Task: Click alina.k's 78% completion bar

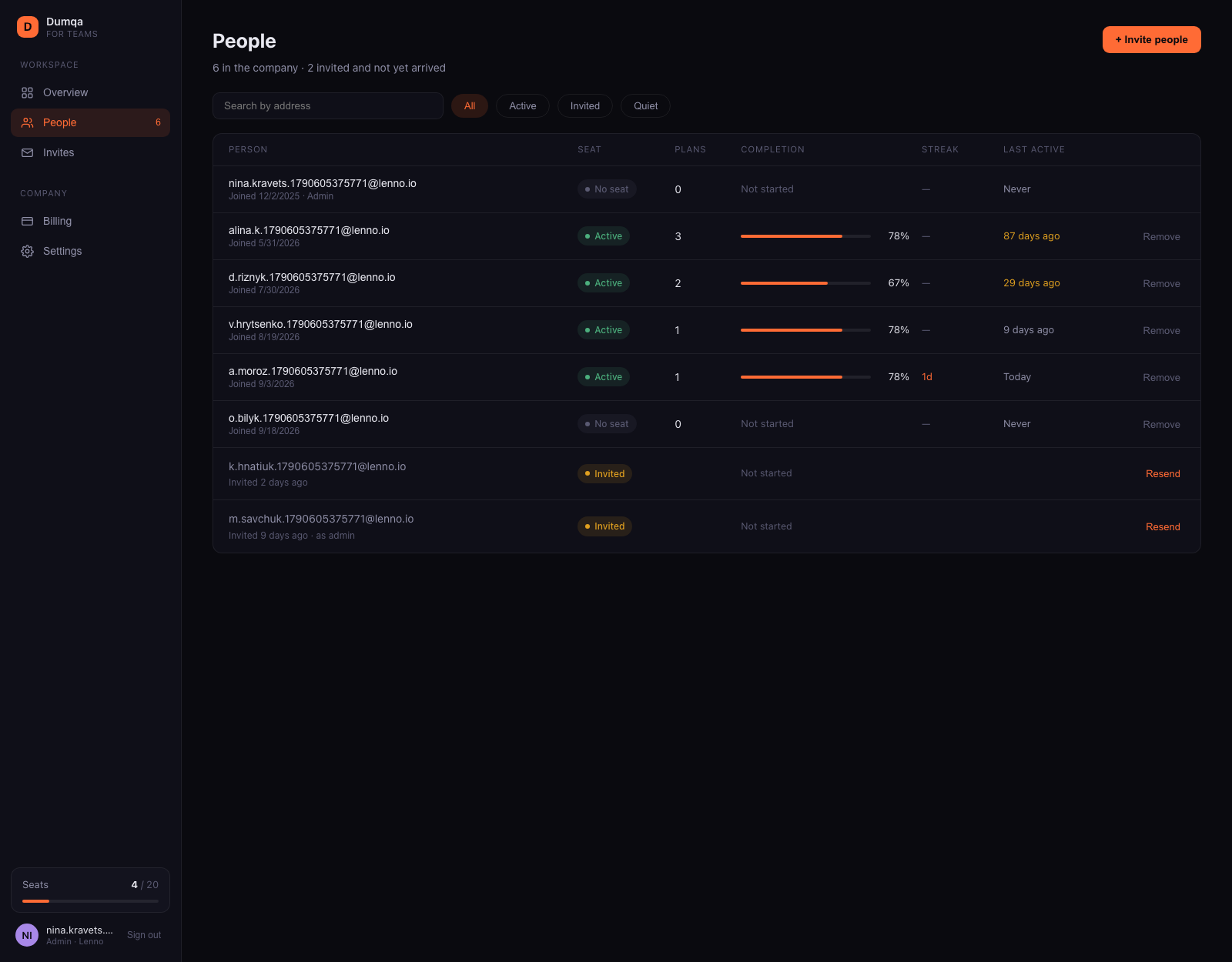Action: pyautogui.click(x=805, y=236)
